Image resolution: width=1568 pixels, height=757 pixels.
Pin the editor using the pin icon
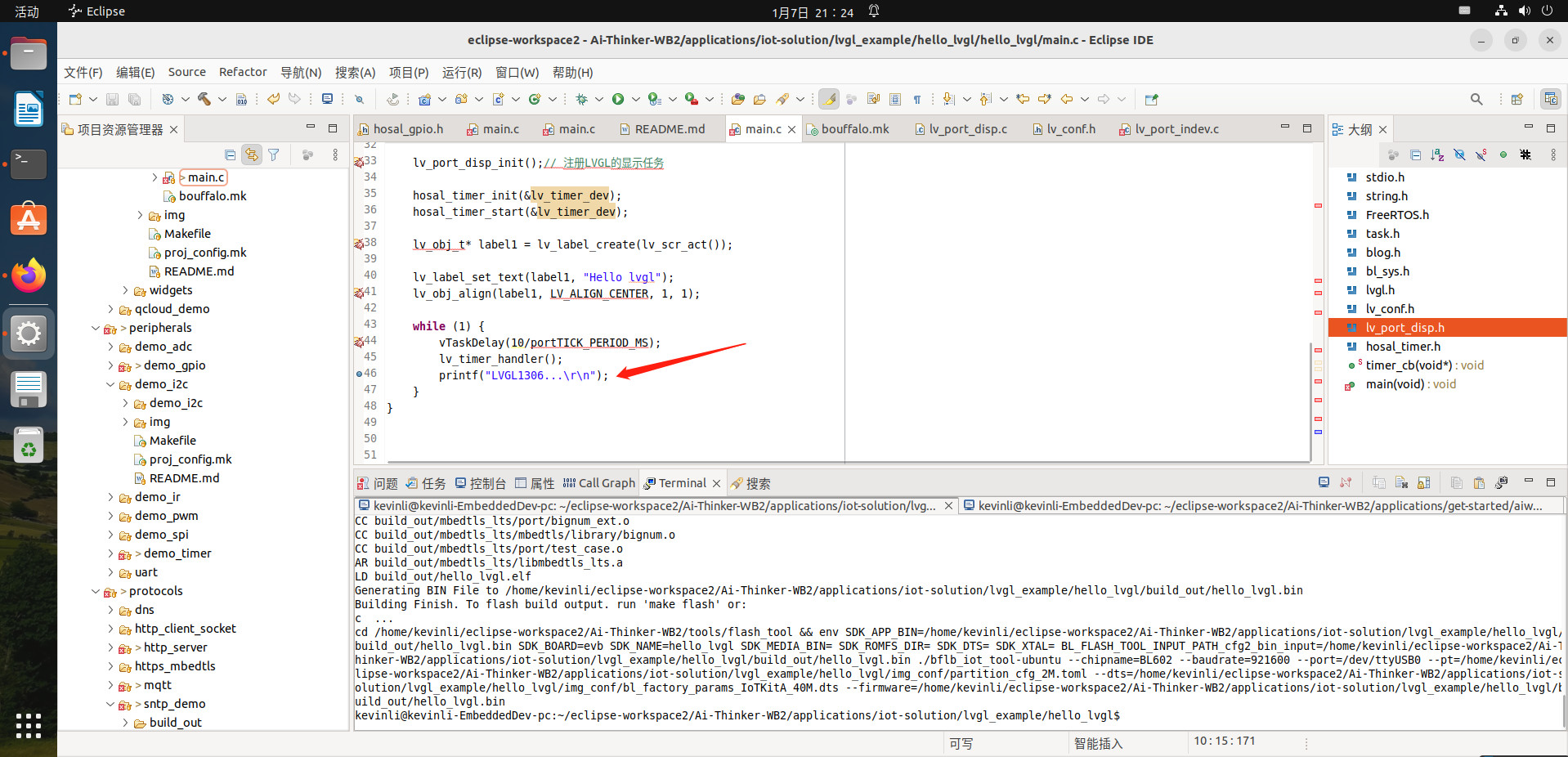coord(1152,99)
